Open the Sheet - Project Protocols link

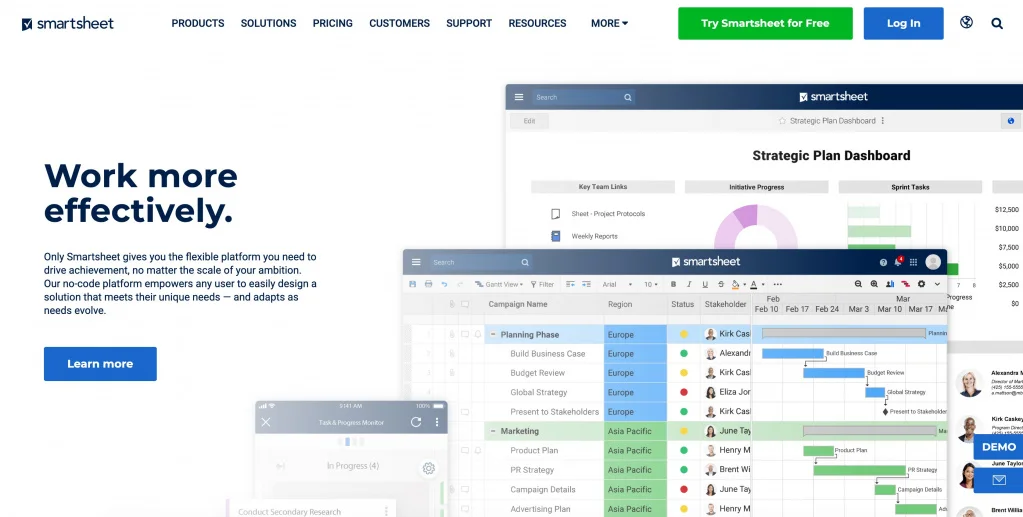[x=608, y=214]
